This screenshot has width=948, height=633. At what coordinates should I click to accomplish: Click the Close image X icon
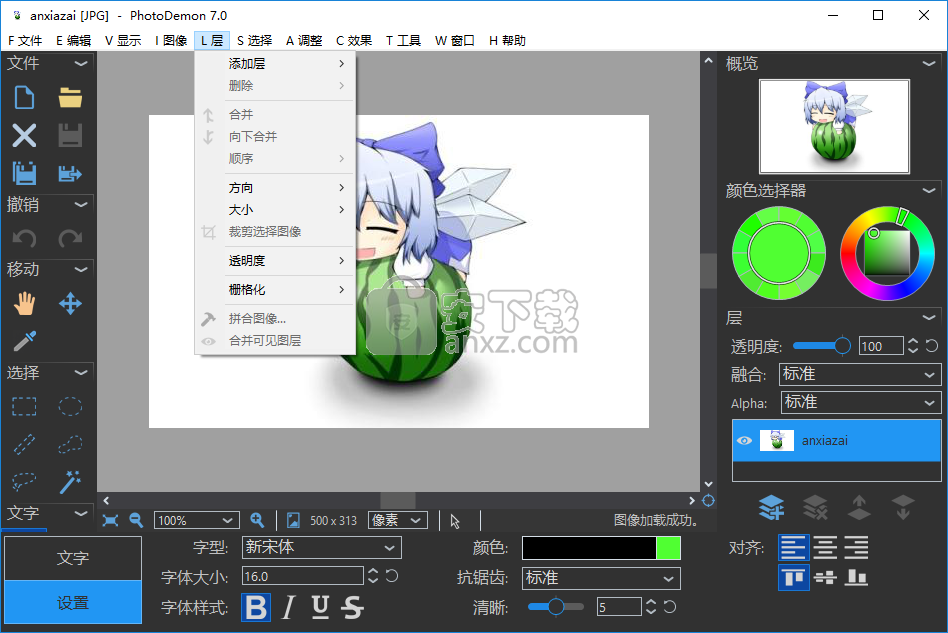coord(24,135)
